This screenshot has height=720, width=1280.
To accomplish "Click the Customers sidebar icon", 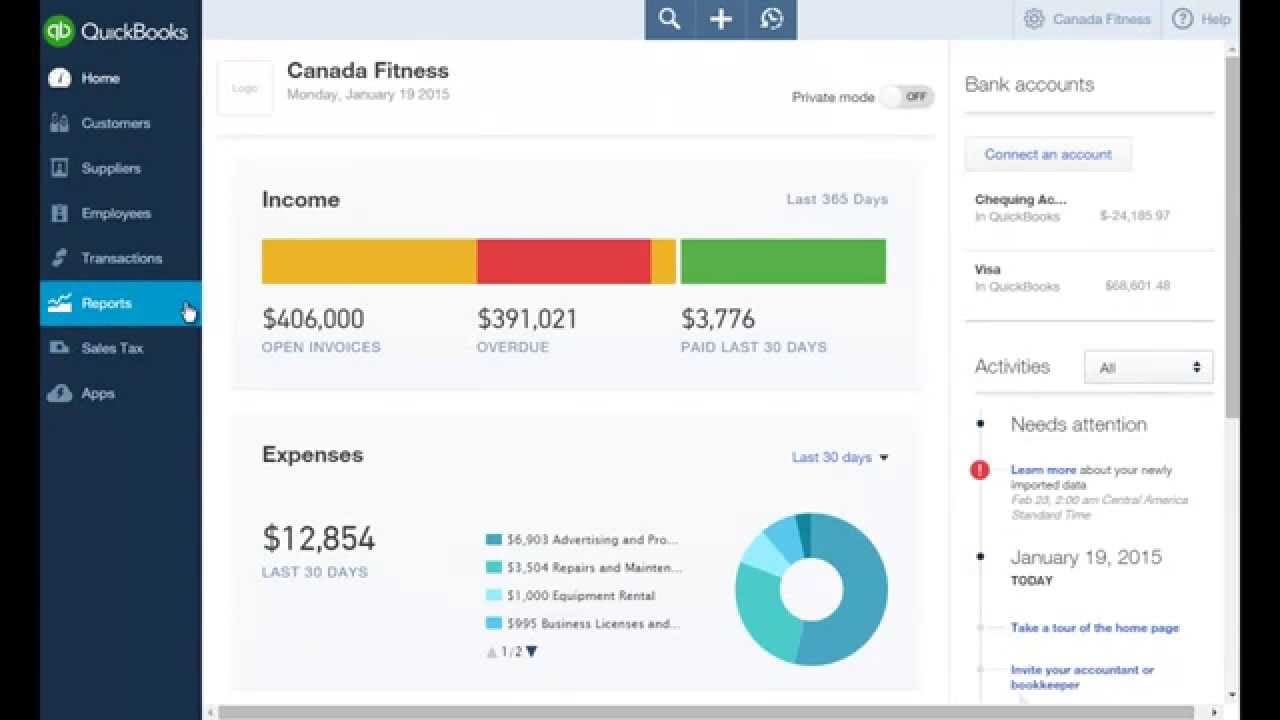I will (x=60, y=123).
